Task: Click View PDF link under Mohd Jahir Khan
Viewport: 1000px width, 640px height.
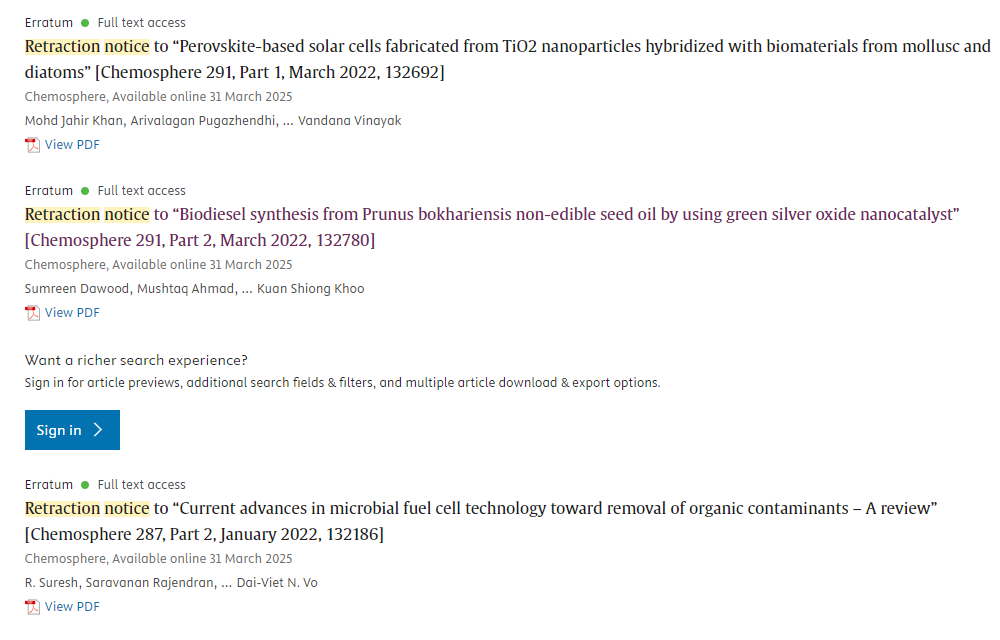Action: tap(72, 145)
